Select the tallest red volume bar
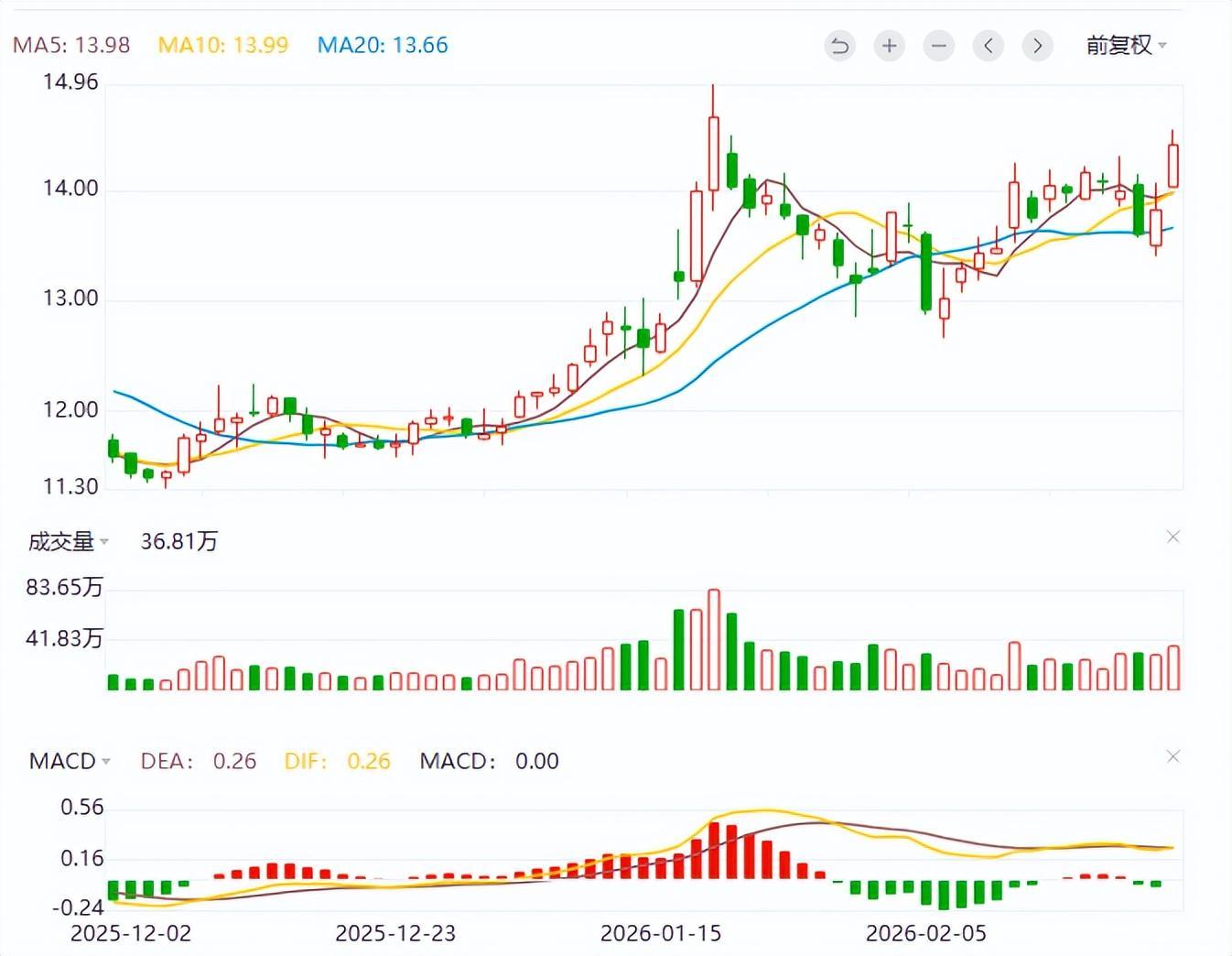This screenshot has width=1232, height=956. (x=714, y=640)
